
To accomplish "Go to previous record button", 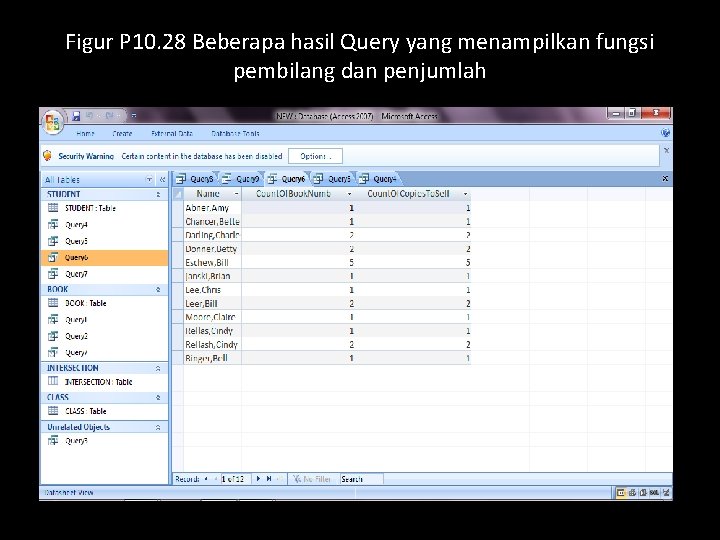I will point(215,479).
